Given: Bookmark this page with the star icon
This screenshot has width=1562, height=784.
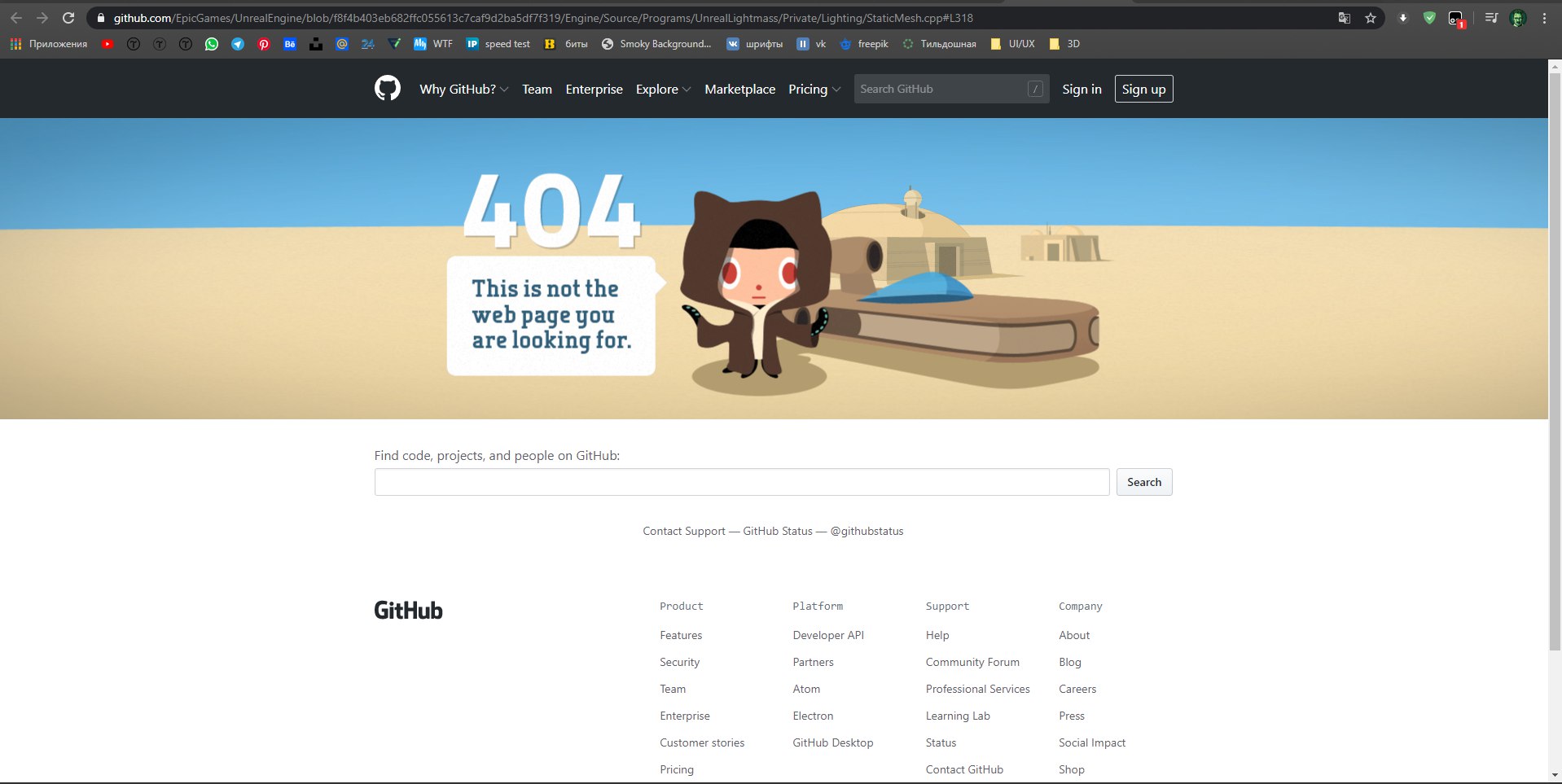Looking at the screenshot, I should (x=1371, y=18).
